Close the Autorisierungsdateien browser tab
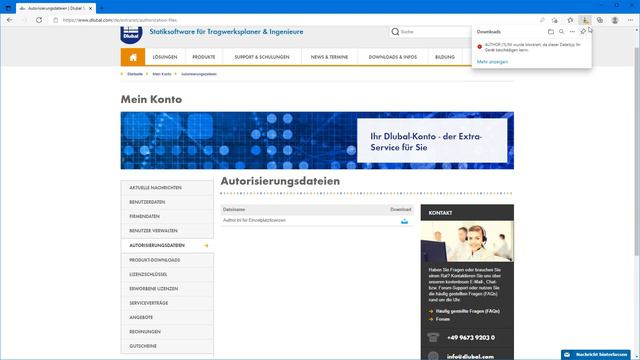The height and width of the screenshot is (360, 640). click(91, 8)
